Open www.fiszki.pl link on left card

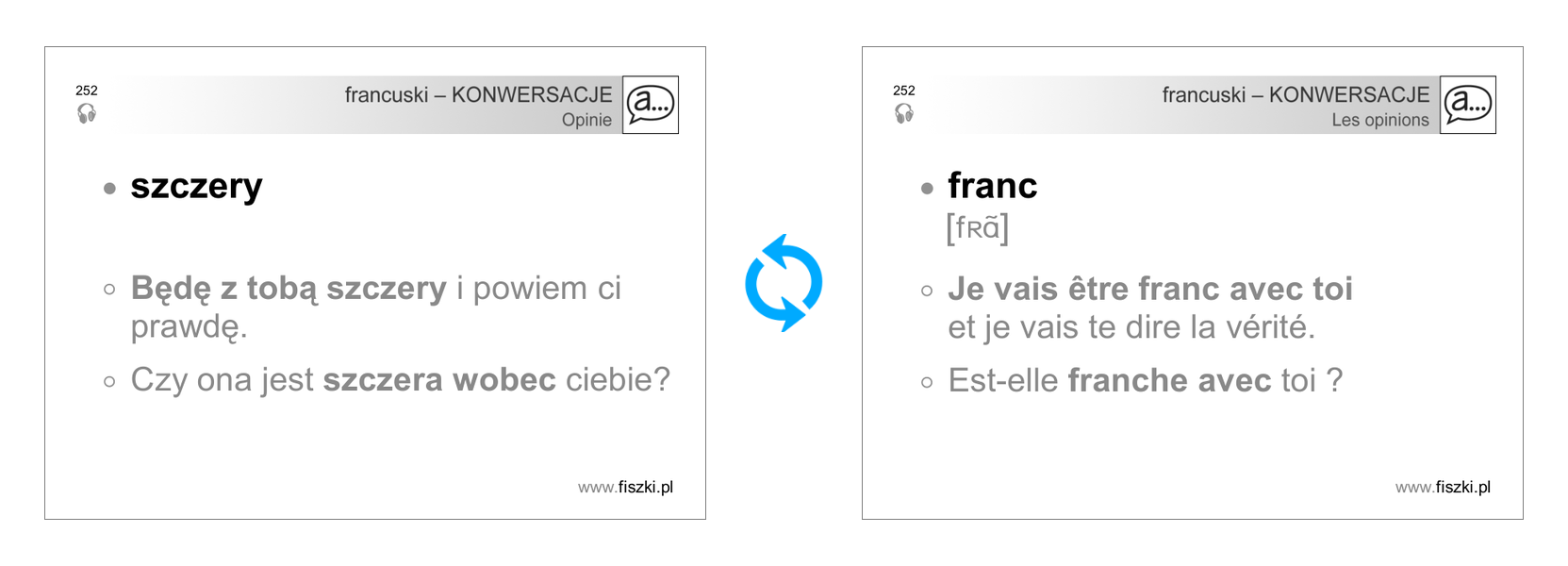625,488
